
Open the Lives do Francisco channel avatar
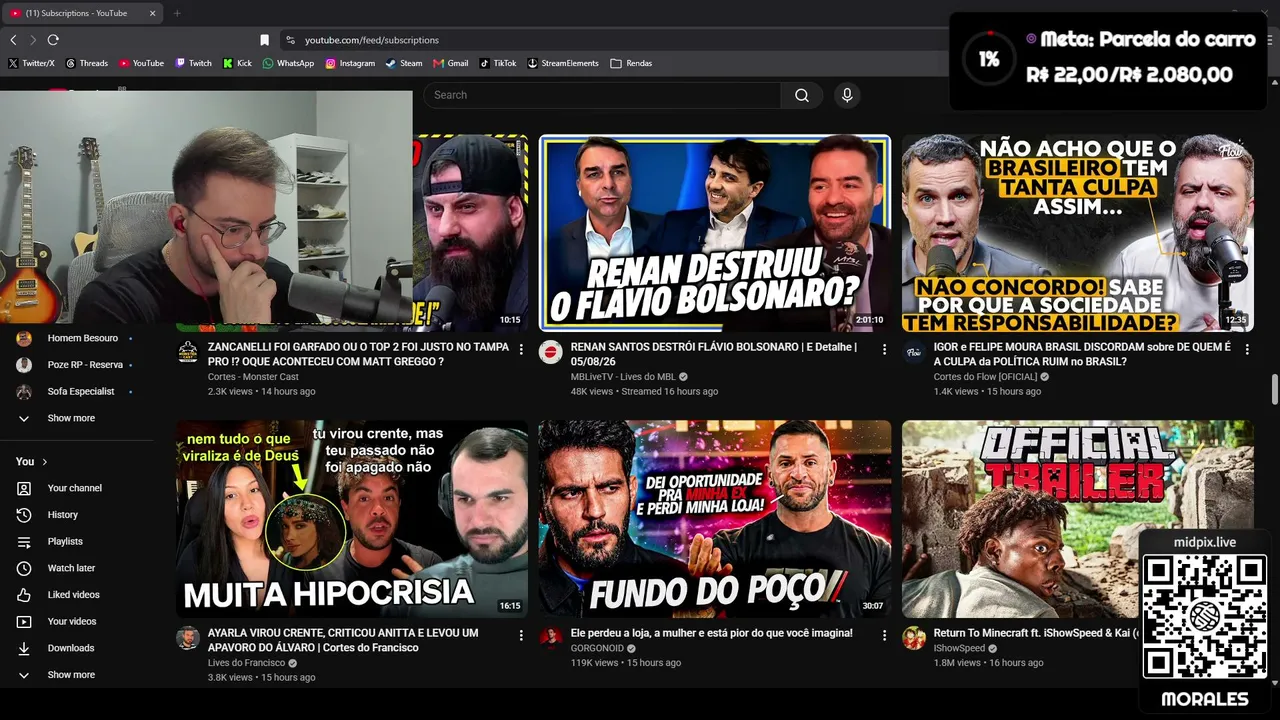(x=188, y=637)
